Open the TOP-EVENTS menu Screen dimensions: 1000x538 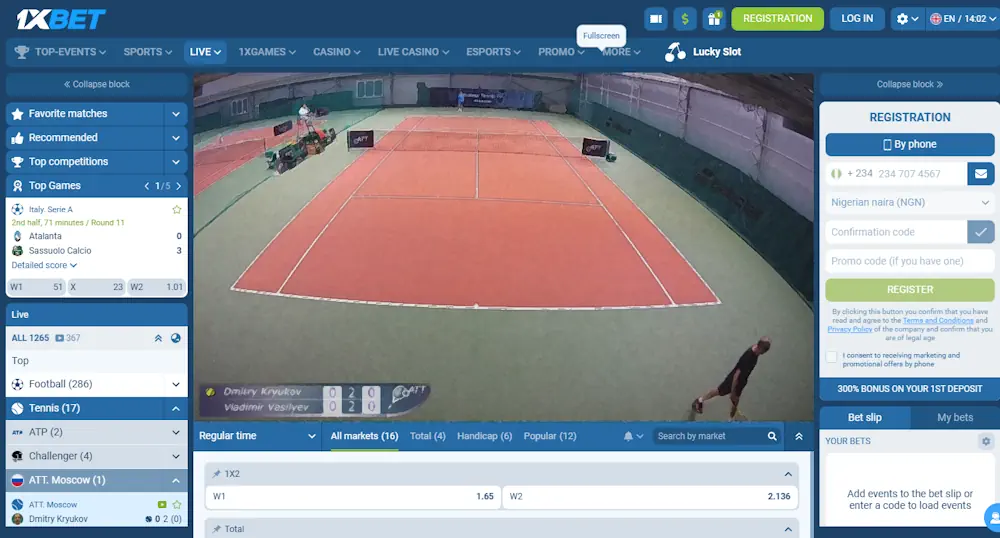61,52
